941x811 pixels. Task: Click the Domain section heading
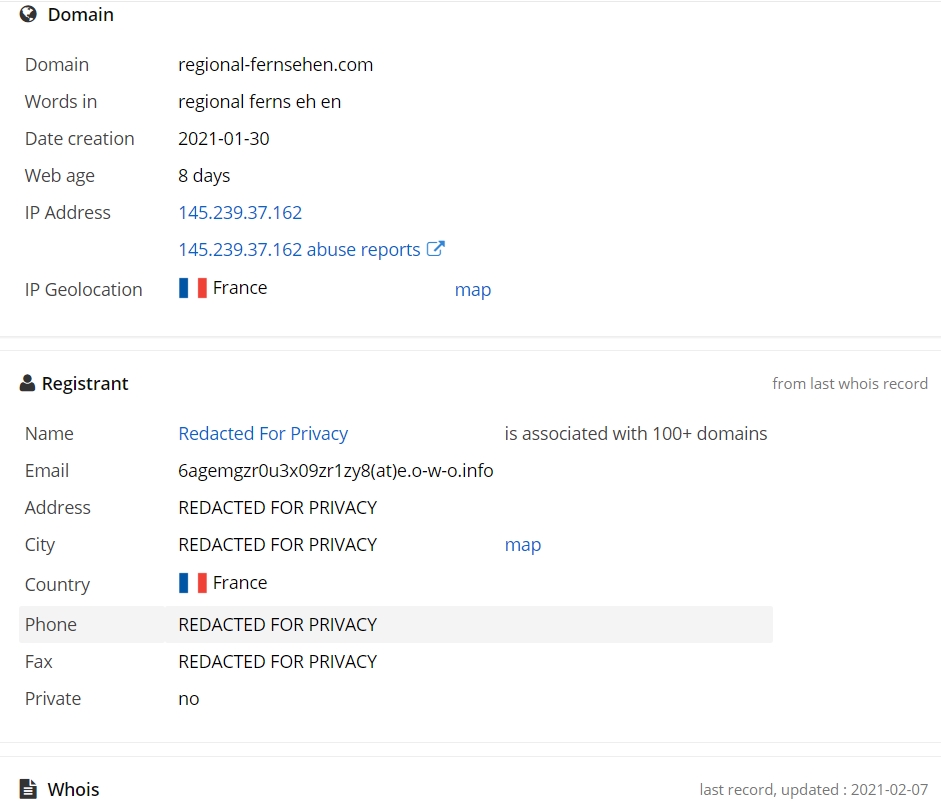pos(80,14)
